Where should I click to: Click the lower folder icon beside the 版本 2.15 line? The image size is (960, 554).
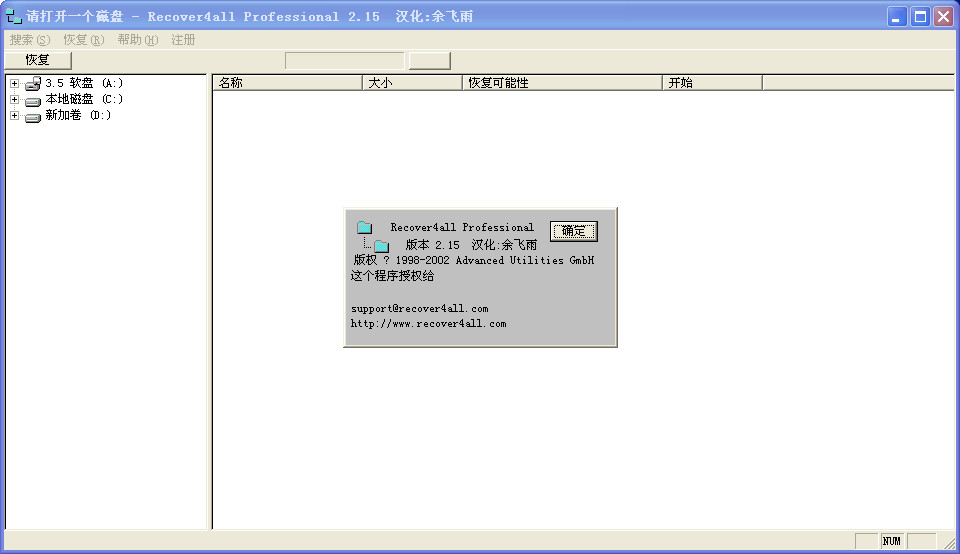(381, 246)
